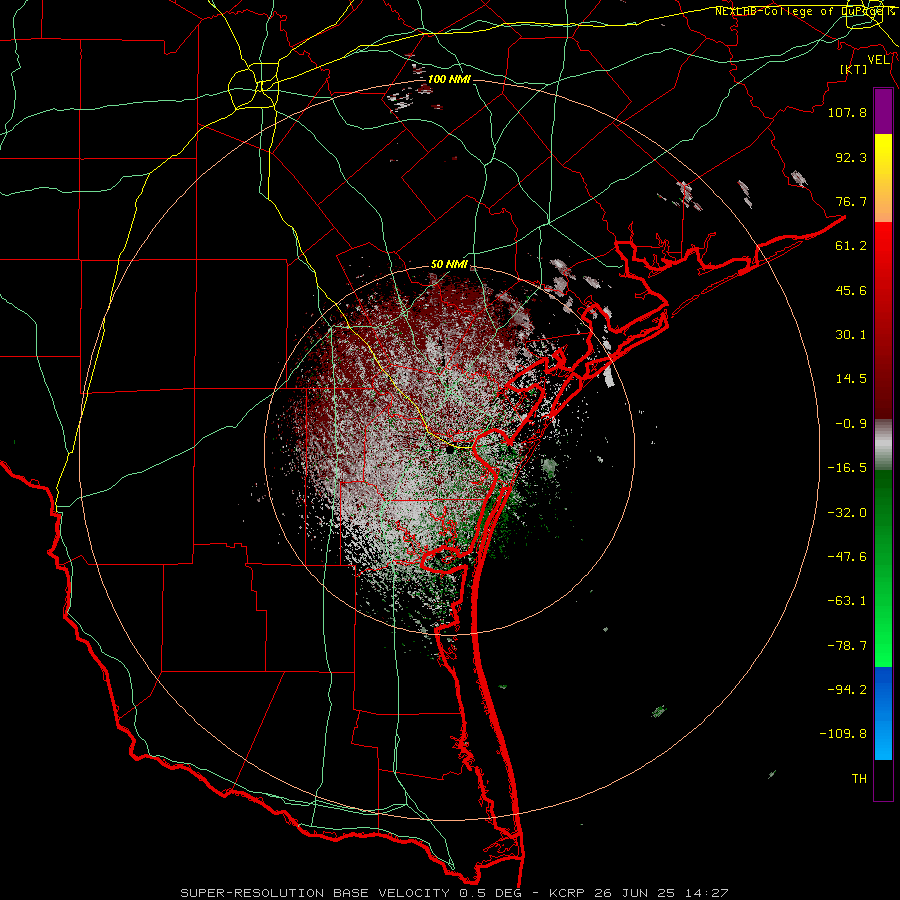Click the -32.0 value on velocity scale
This screenshot has height=900, width=900.
(x=847, y=513)
